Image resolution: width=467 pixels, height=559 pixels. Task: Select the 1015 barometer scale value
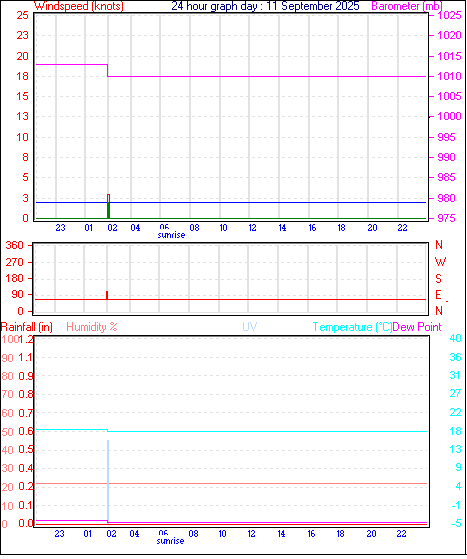[x=449, y=56]
